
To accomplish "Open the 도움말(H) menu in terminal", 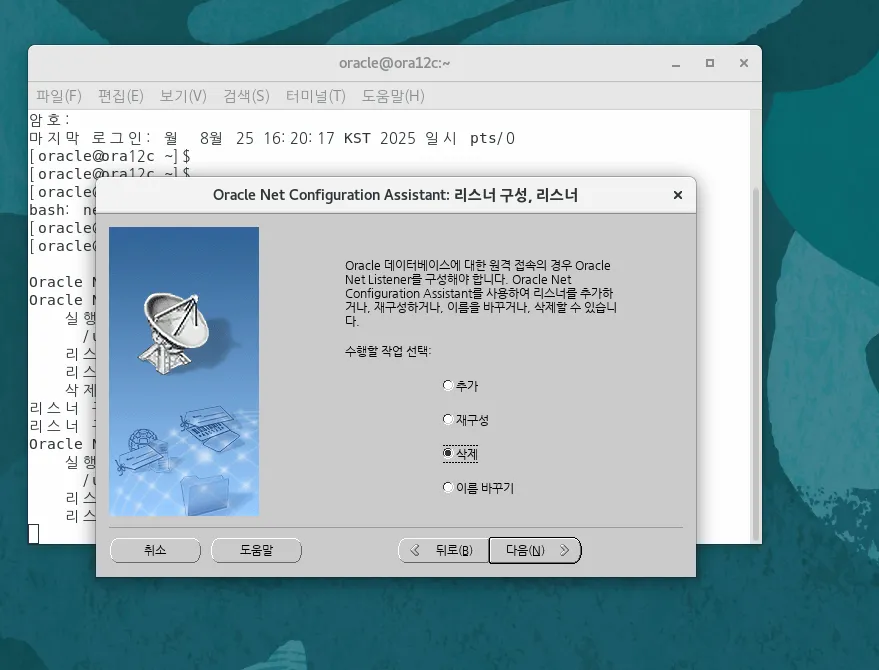I will (x=392, y=96).
